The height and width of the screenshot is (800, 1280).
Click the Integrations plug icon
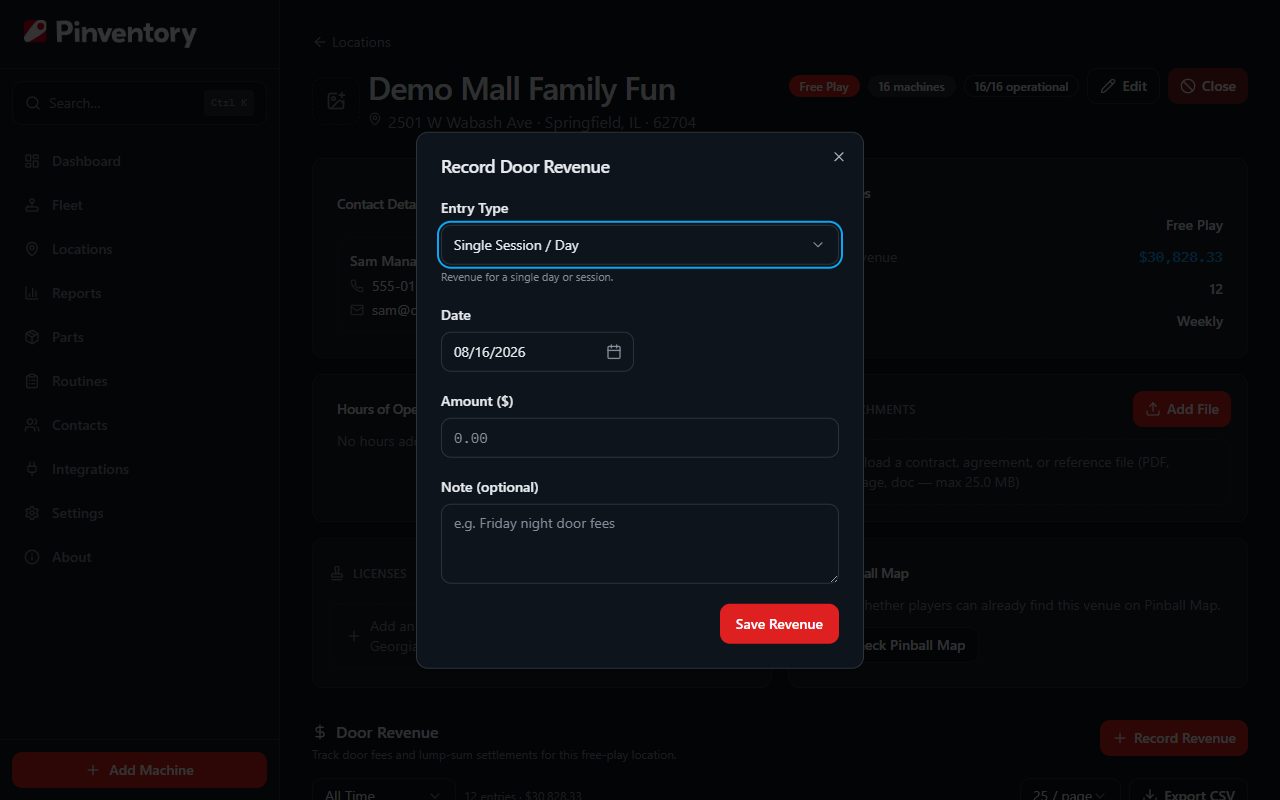point(32,469)
